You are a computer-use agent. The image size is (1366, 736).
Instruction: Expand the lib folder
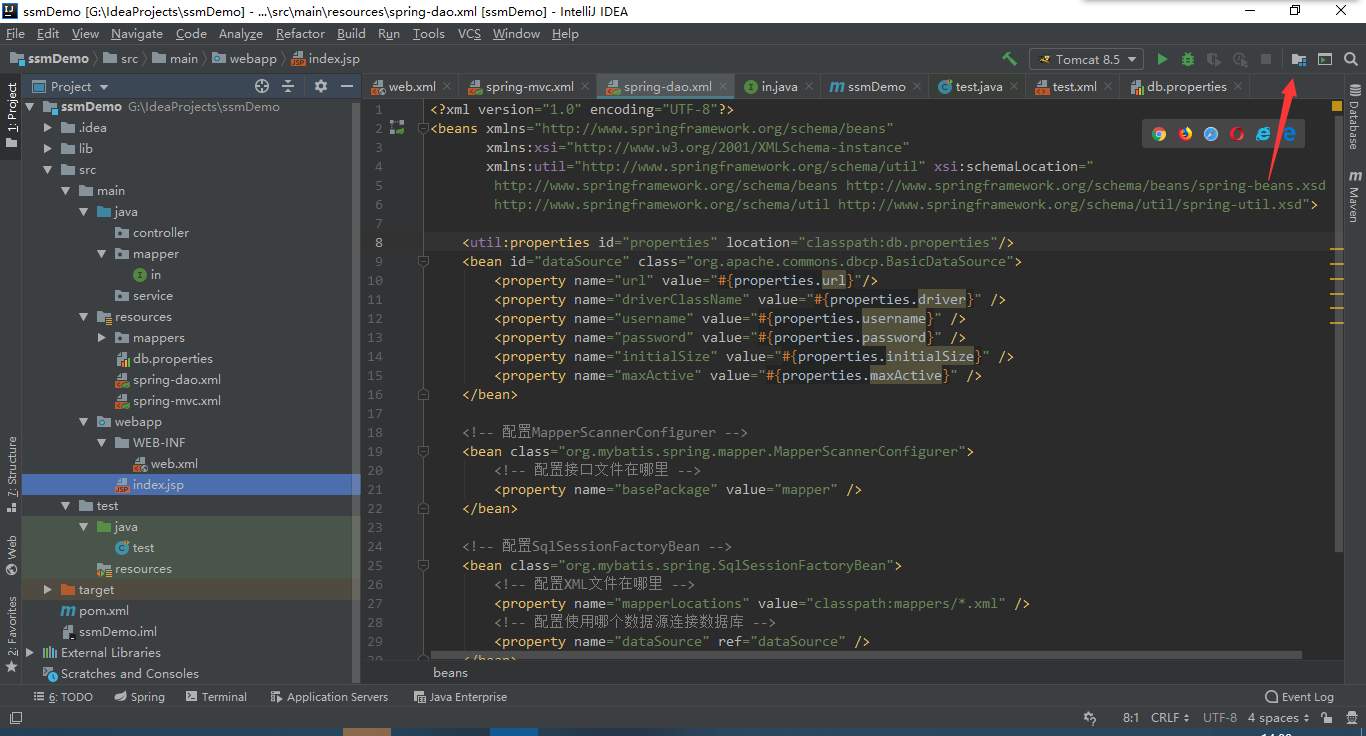point(48,149)
